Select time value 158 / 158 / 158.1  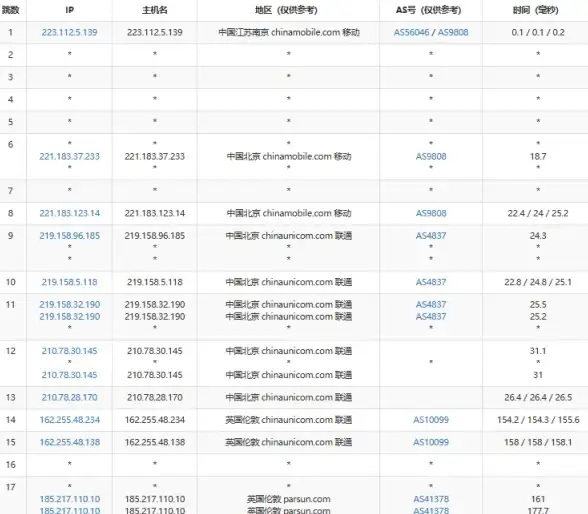tap(538, 442)
